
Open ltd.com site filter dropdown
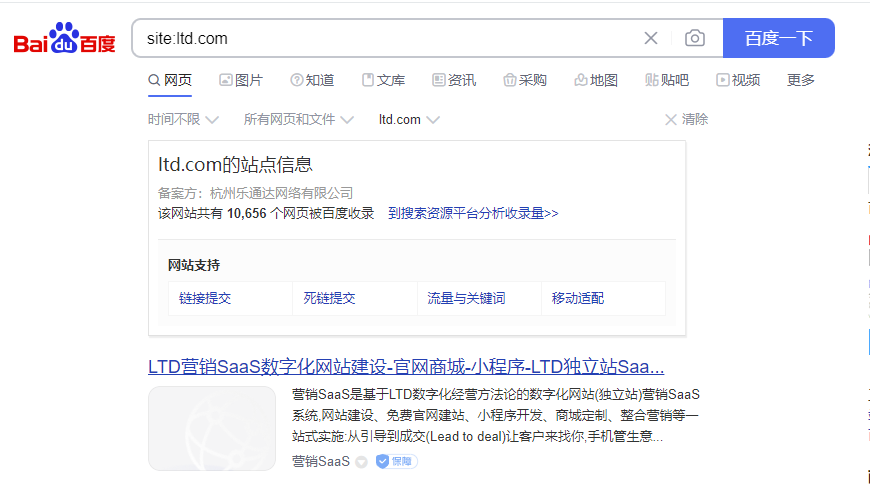click(408, 119)
